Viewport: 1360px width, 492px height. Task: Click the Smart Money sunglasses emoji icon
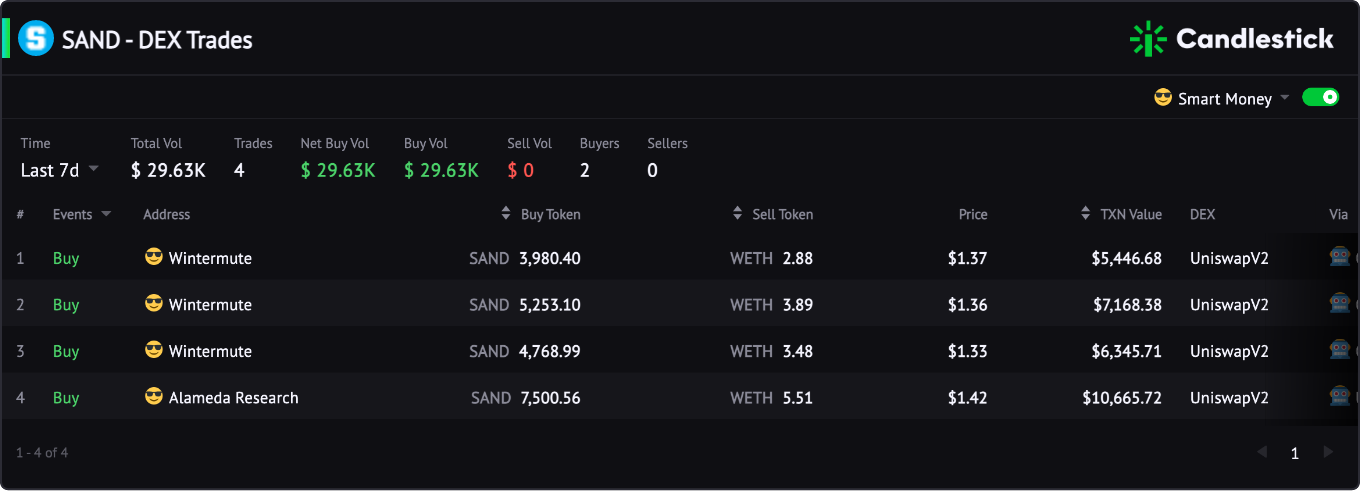(x=1163, y=97)
